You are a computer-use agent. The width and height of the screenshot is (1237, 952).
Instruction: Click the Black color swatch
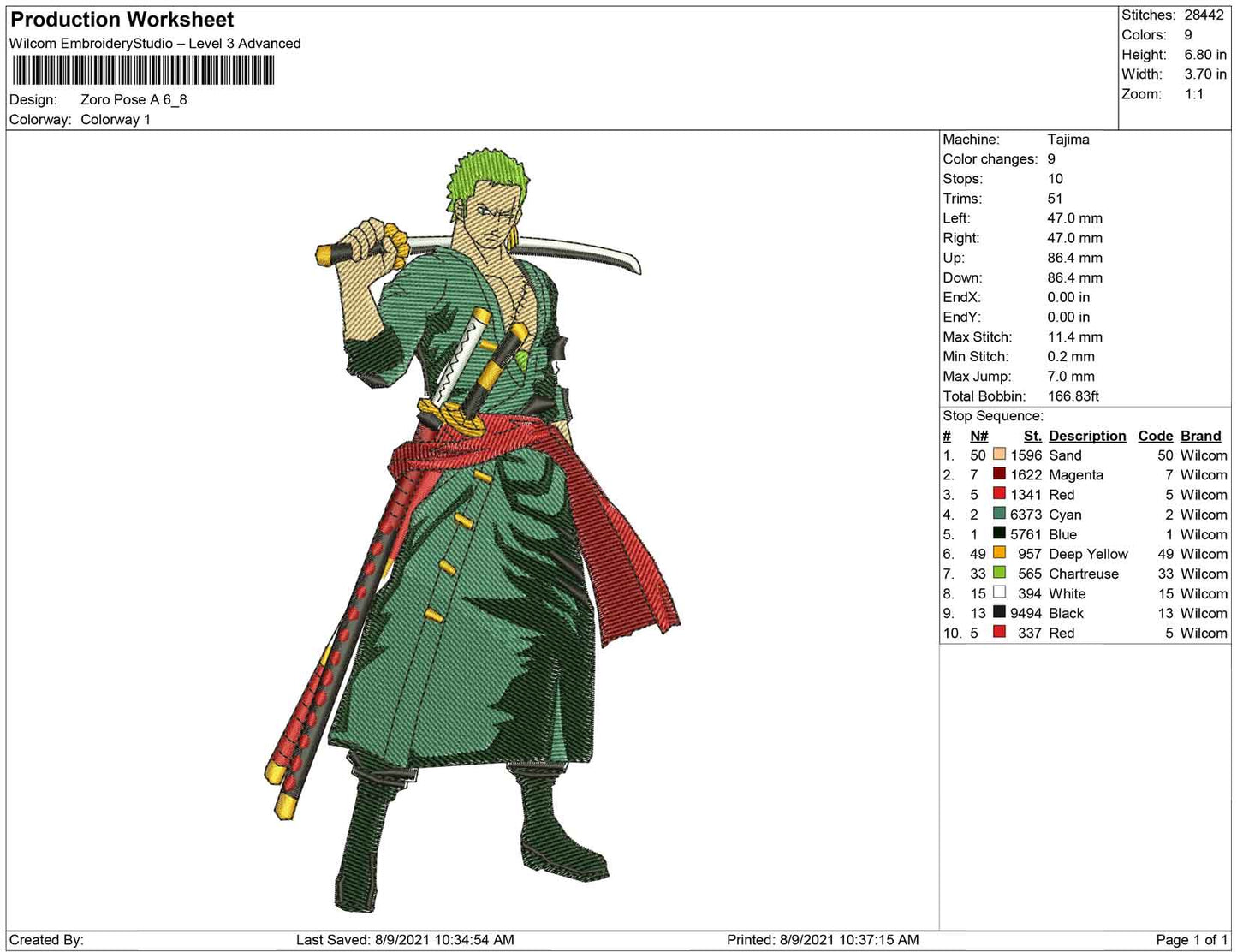(x=999, y=612)
